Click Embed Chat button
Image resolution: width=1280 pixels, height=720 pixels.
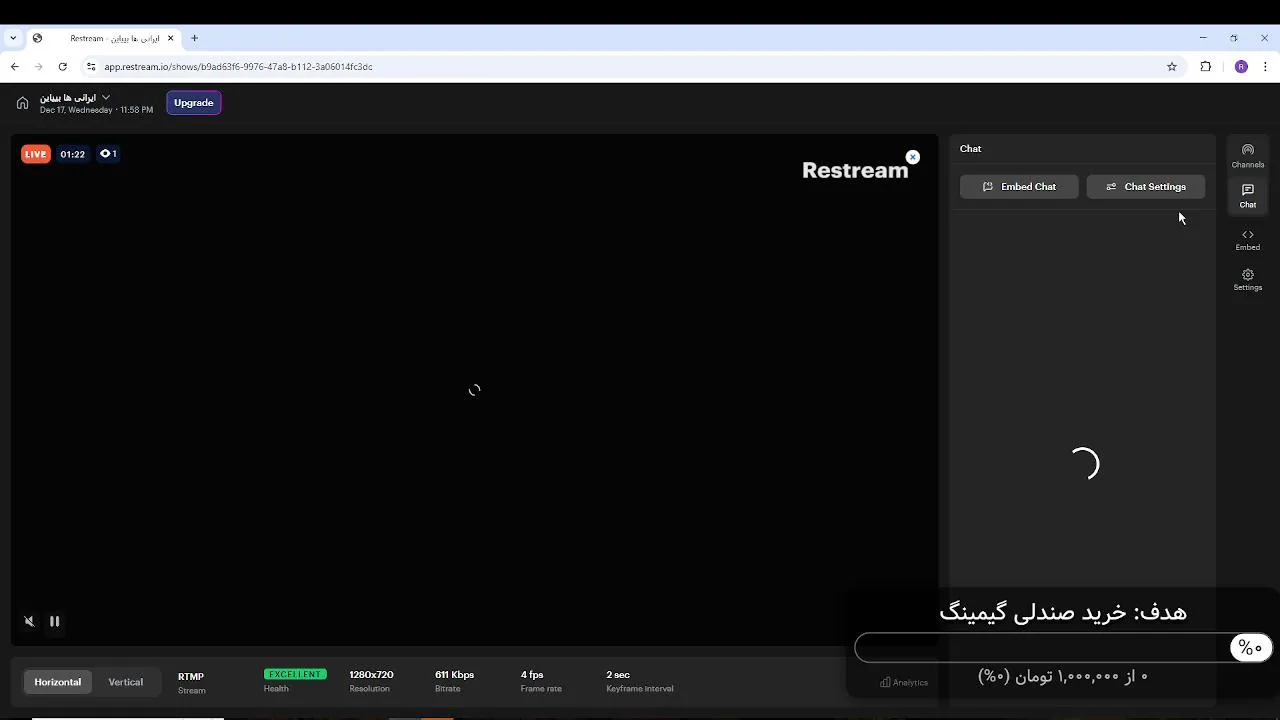click(1019, 187)
